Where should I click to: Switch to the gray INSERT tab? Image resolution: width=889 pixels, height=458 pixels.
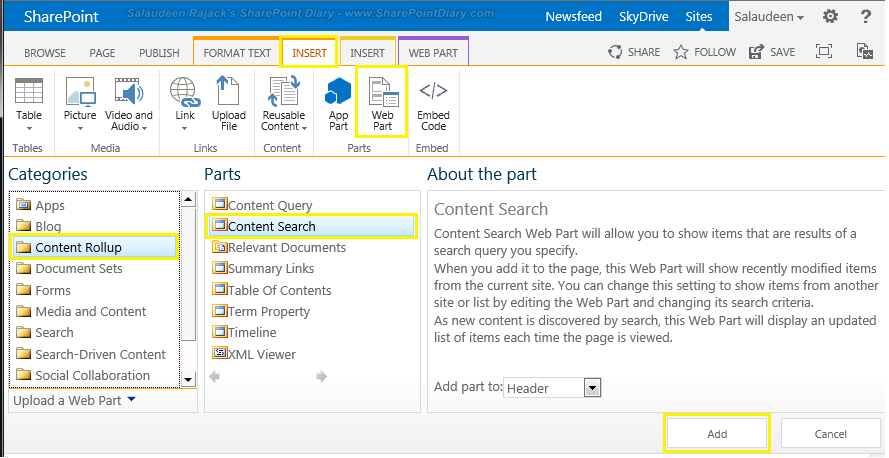pos(367,53)
